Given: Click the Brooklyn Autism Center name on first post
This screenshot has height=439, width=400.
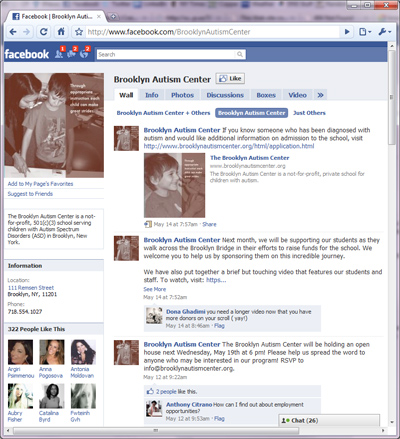Looking at the screenshot, I should pos(182,130).
